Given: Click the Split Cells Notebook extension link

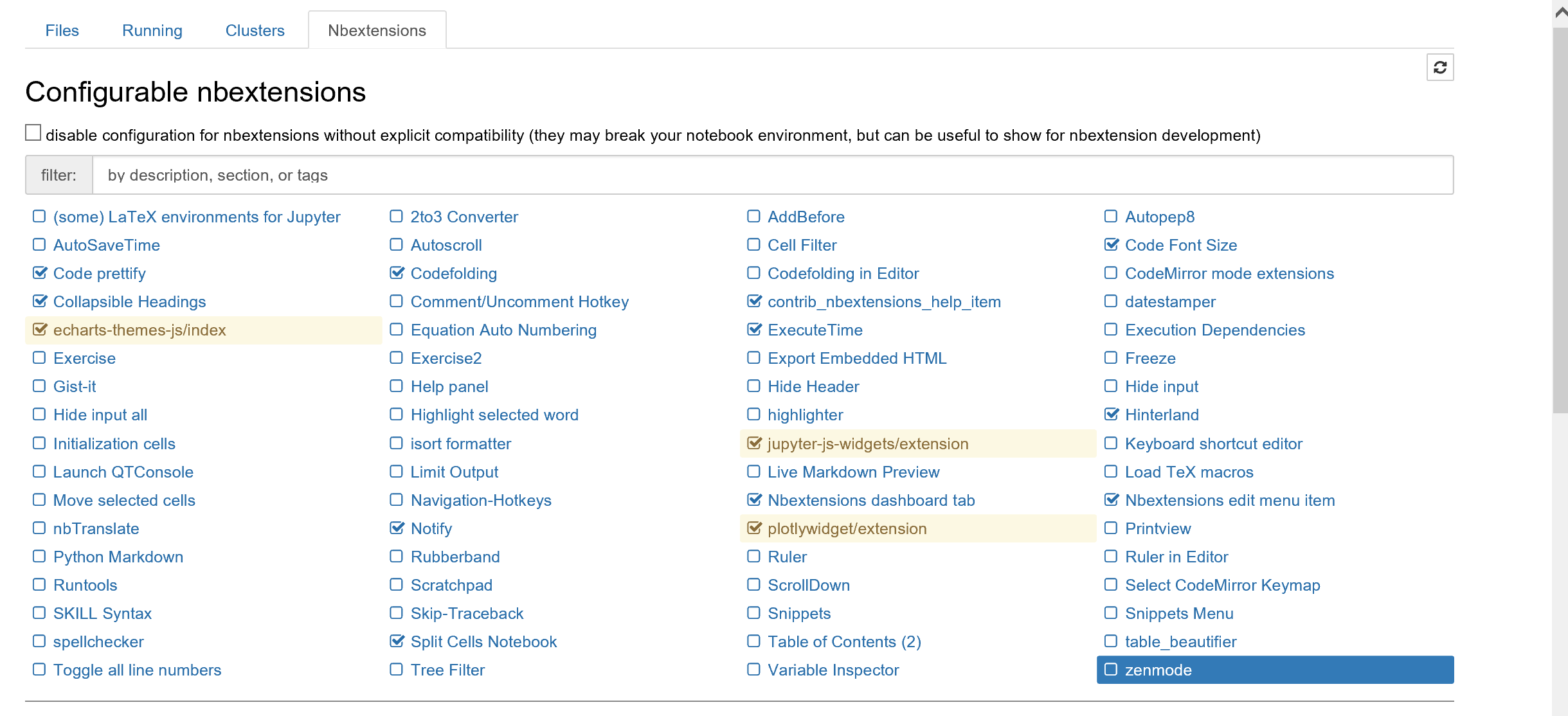Looking at the screenshot, I should (x=484, y=641).
